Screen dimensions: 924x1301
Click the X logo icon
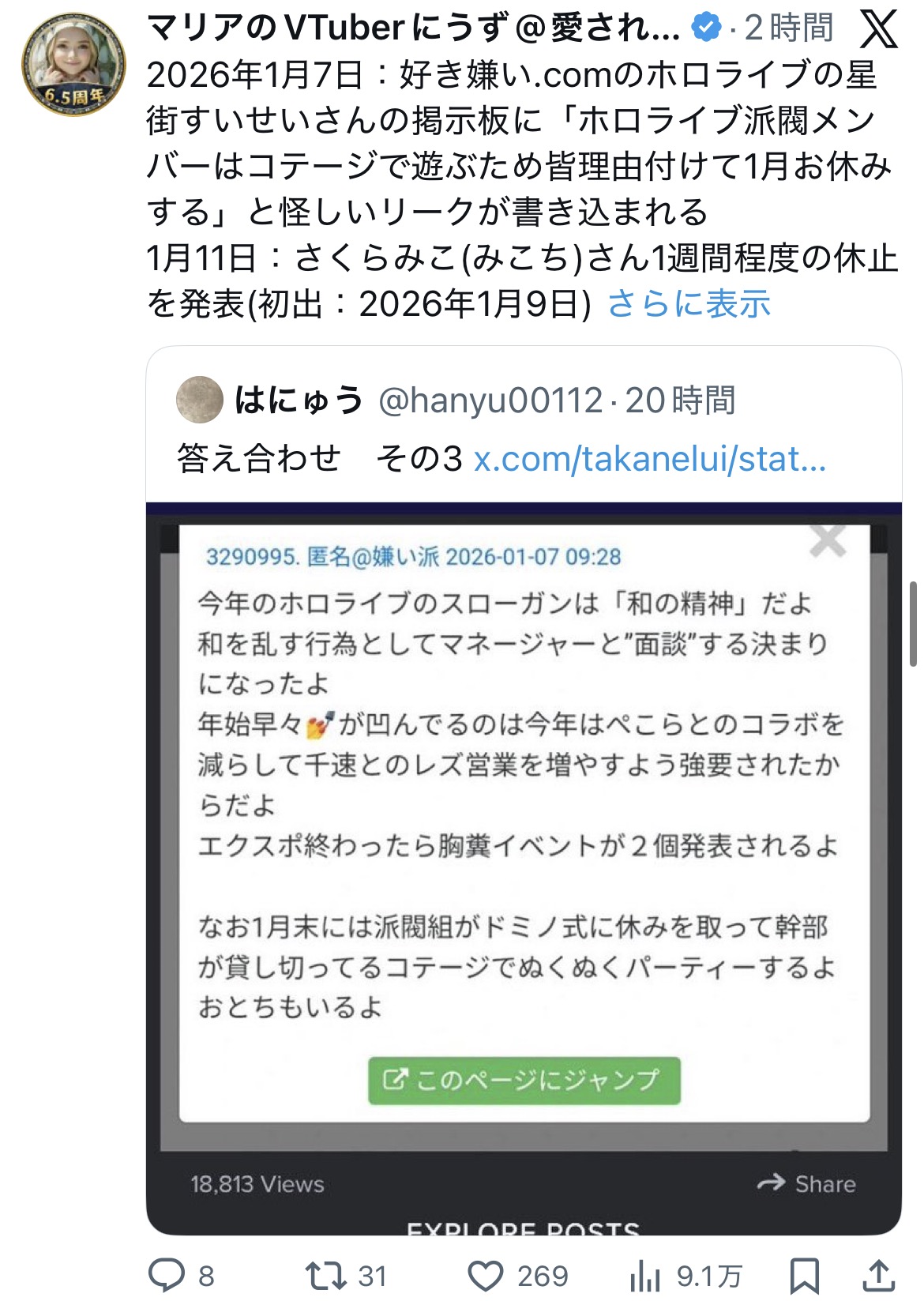pyautogui.click(x=877, y=28)
